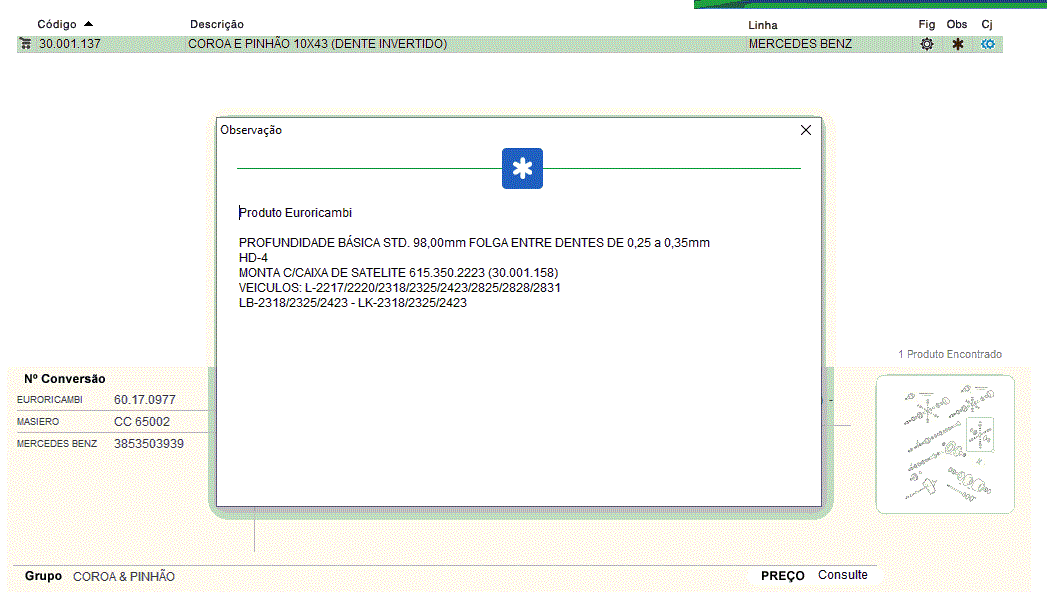Click the Consulte price link
This screenshot has width=1047, height=597.
[842, 575]
